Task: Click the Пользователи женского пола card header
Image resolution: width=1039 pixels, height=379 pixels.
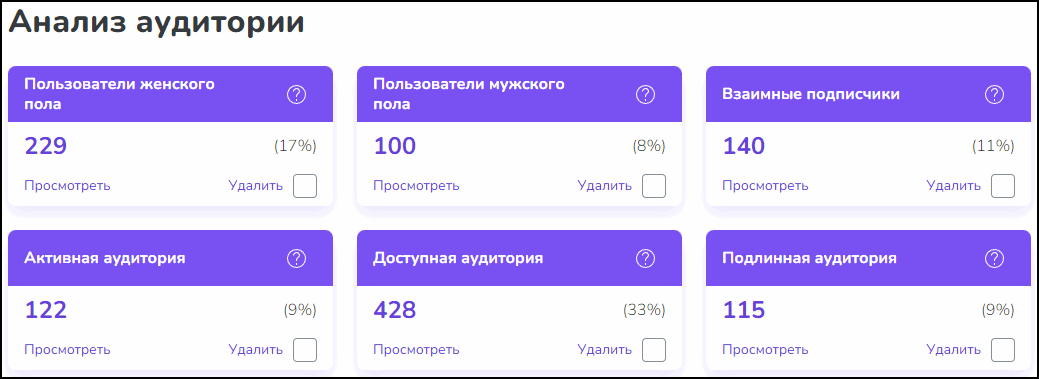Action: click(x=170, y=94)
